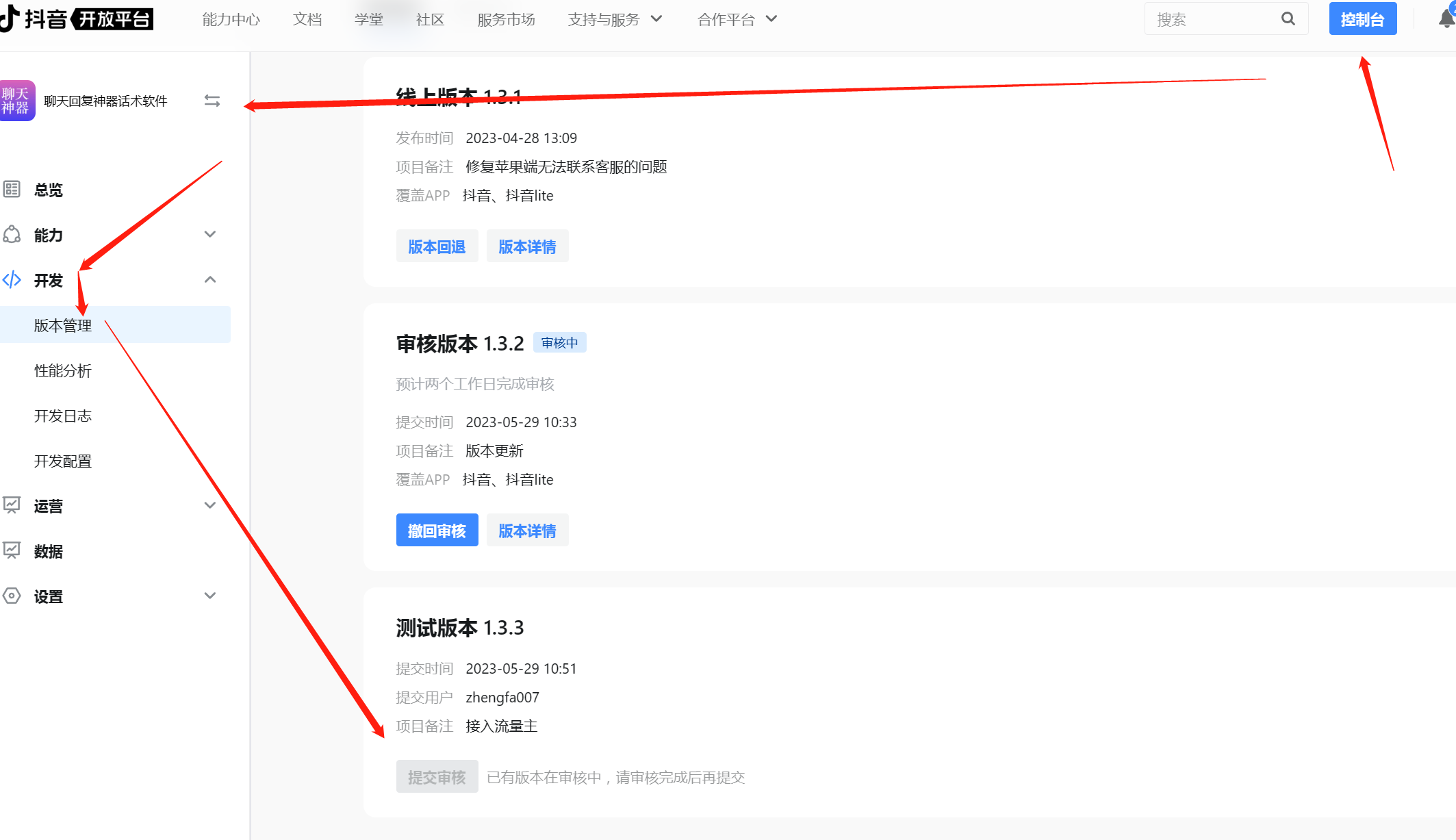
Task: Click the 聊天神器 app thumbnail
Action: [x=16, y=101]
